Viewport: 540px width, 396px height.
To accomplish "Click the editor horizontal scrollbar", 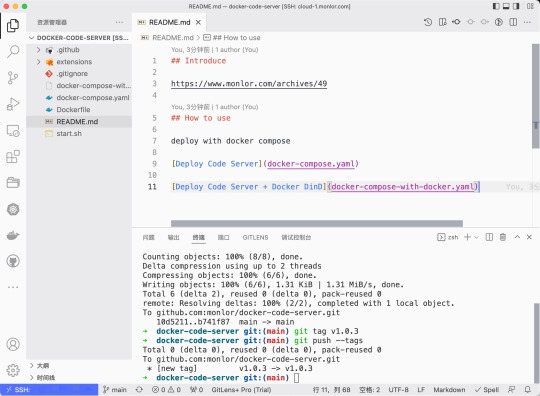I will click(317, 223).
